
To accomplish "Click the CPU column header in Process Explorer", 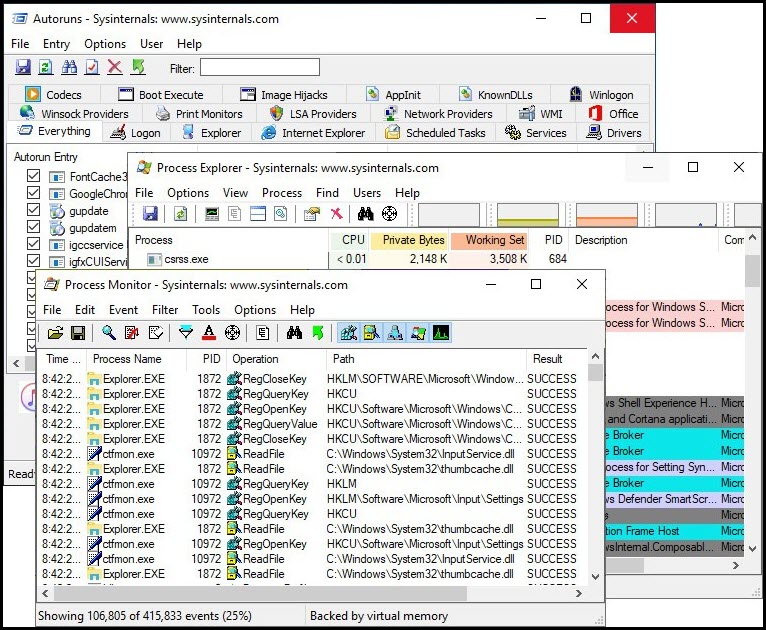I will click(x=350, y=240).
